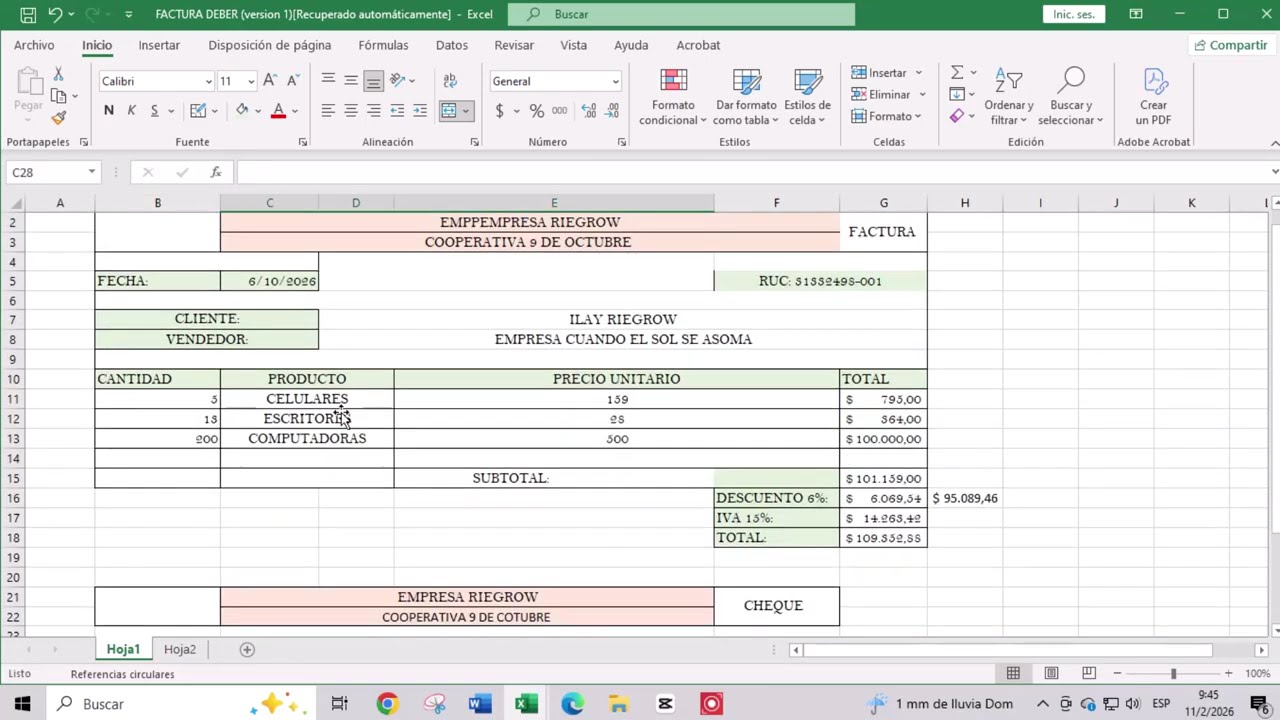Increase decimal places
Screen dimensions: 1280x720
[x=589, y=111]
